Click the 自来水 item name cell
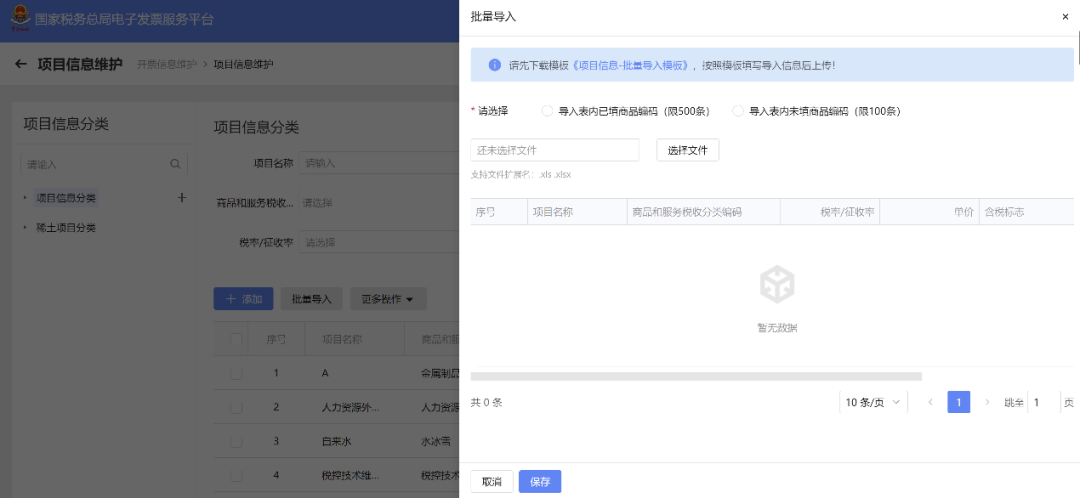The height and width of the screenshot is (498, 1080). pos(335,442)
